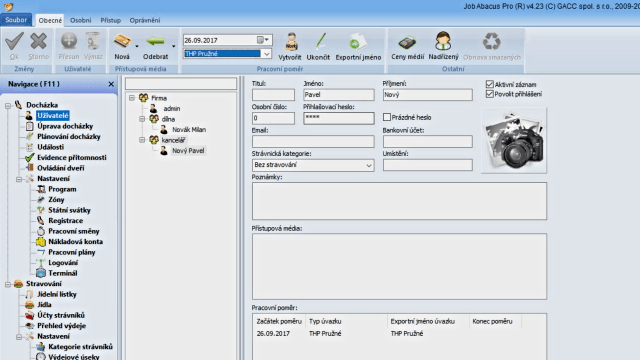Click the Ukončit pencil icon
This screenshot has height=360, width=640.
coord(320,42)
